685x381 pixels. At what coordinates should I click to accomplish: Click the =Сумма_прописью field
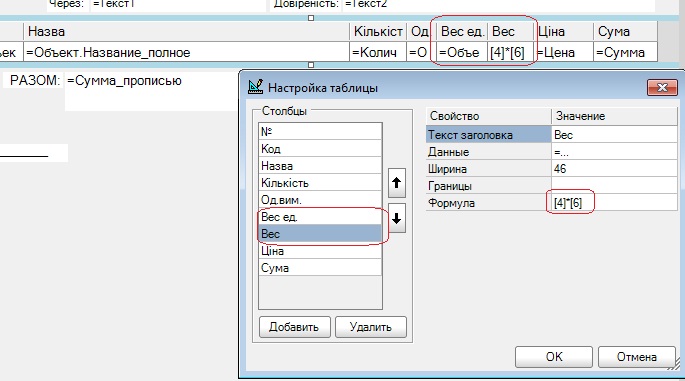tap(152, 91)
